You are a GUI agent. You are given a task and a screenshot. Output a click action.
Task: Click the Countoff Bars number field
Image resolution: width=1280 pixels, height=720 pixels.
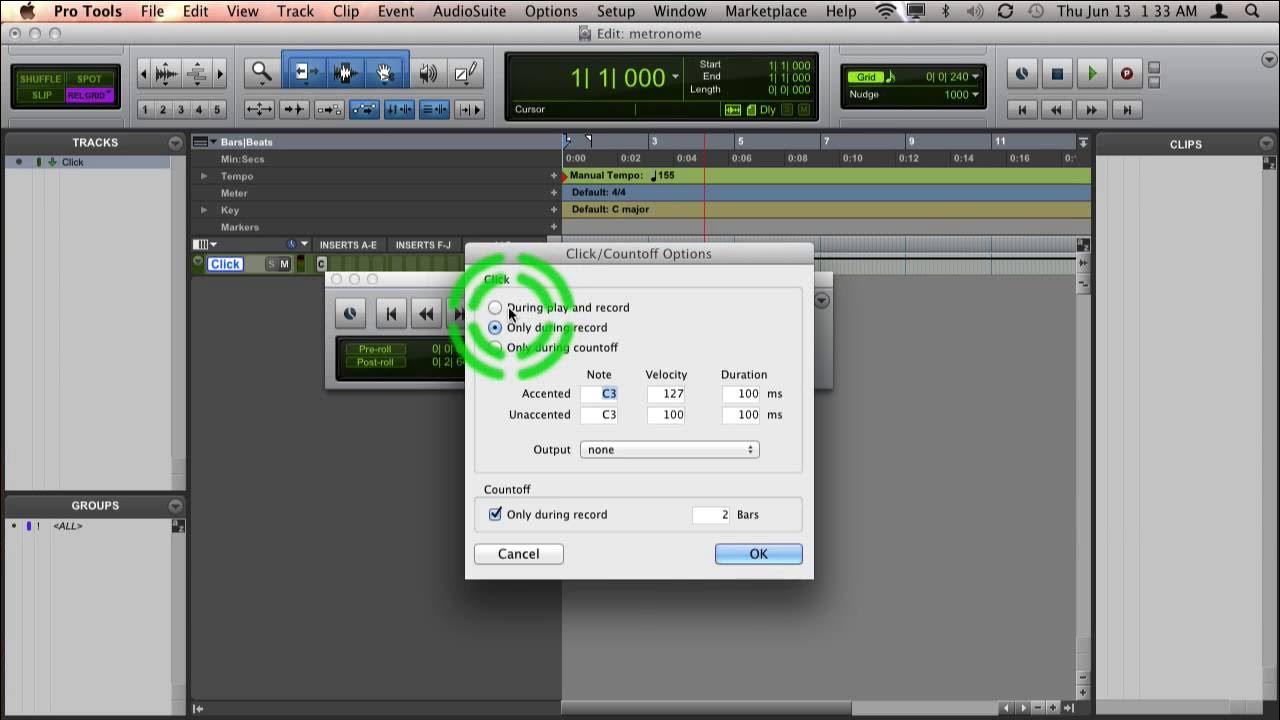(x=712, y=515)
